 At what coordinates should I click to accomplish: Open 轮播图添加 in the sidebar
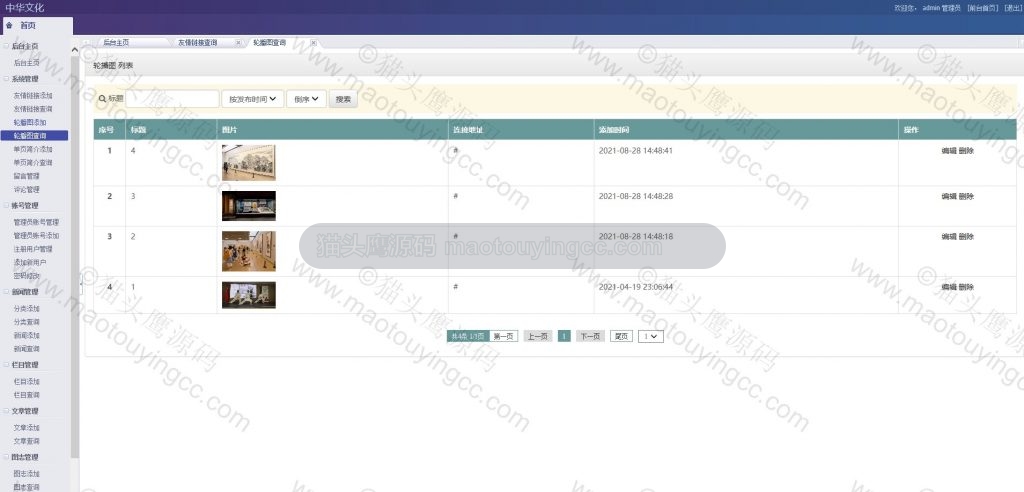30,122
